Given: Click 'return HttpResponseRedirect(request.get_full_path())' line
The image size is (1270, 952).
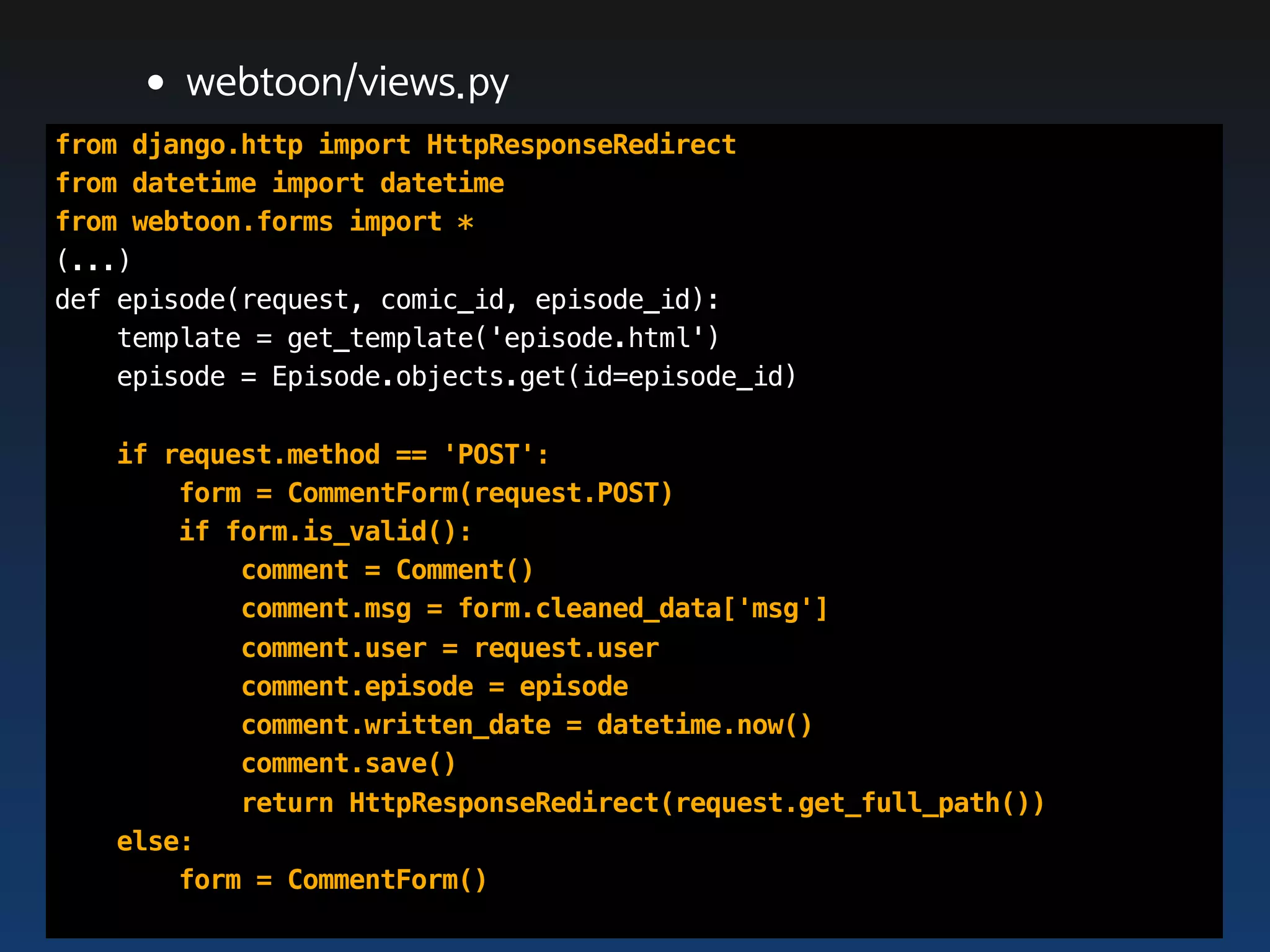Looking at the screenshot, I should click(643, 803).
